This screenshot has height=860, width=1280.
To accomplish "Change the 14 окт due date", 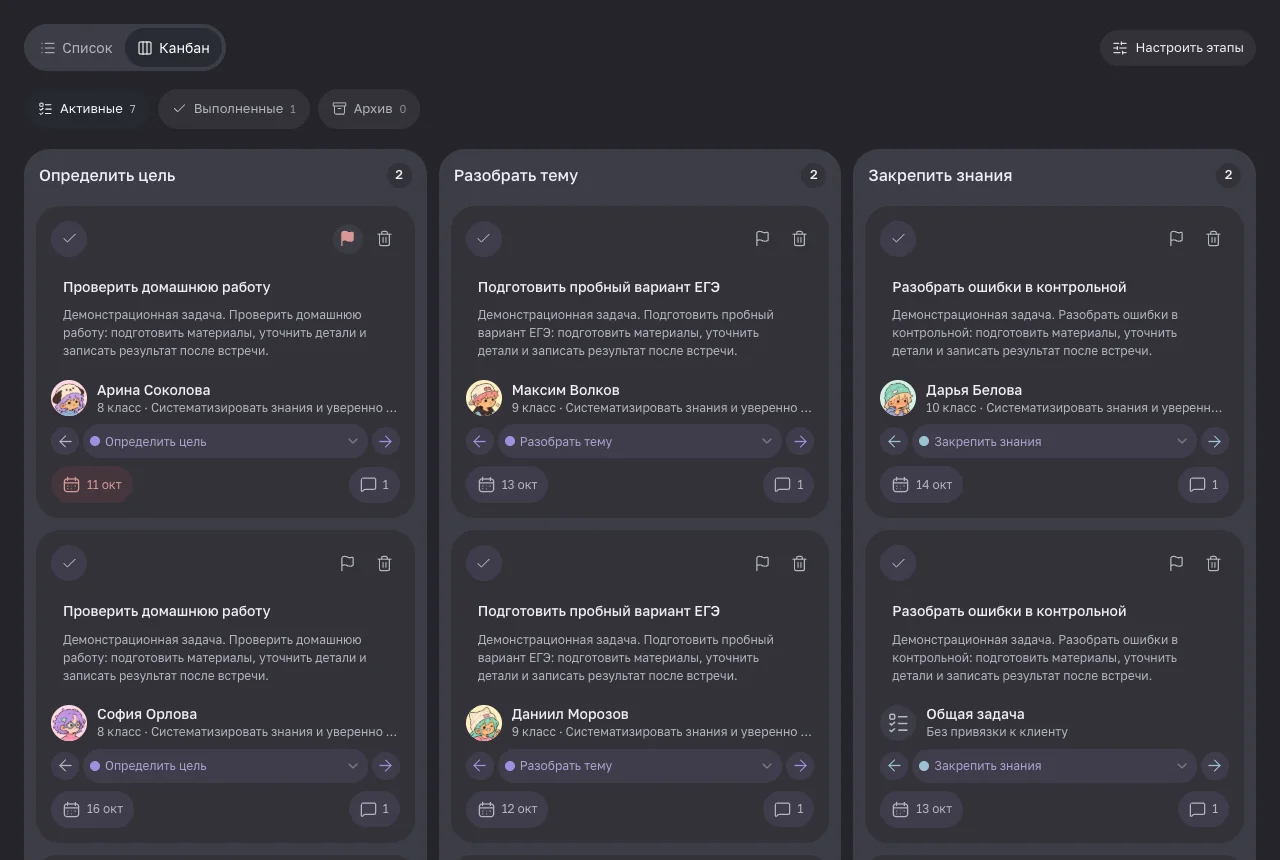I will click(921, 485).
